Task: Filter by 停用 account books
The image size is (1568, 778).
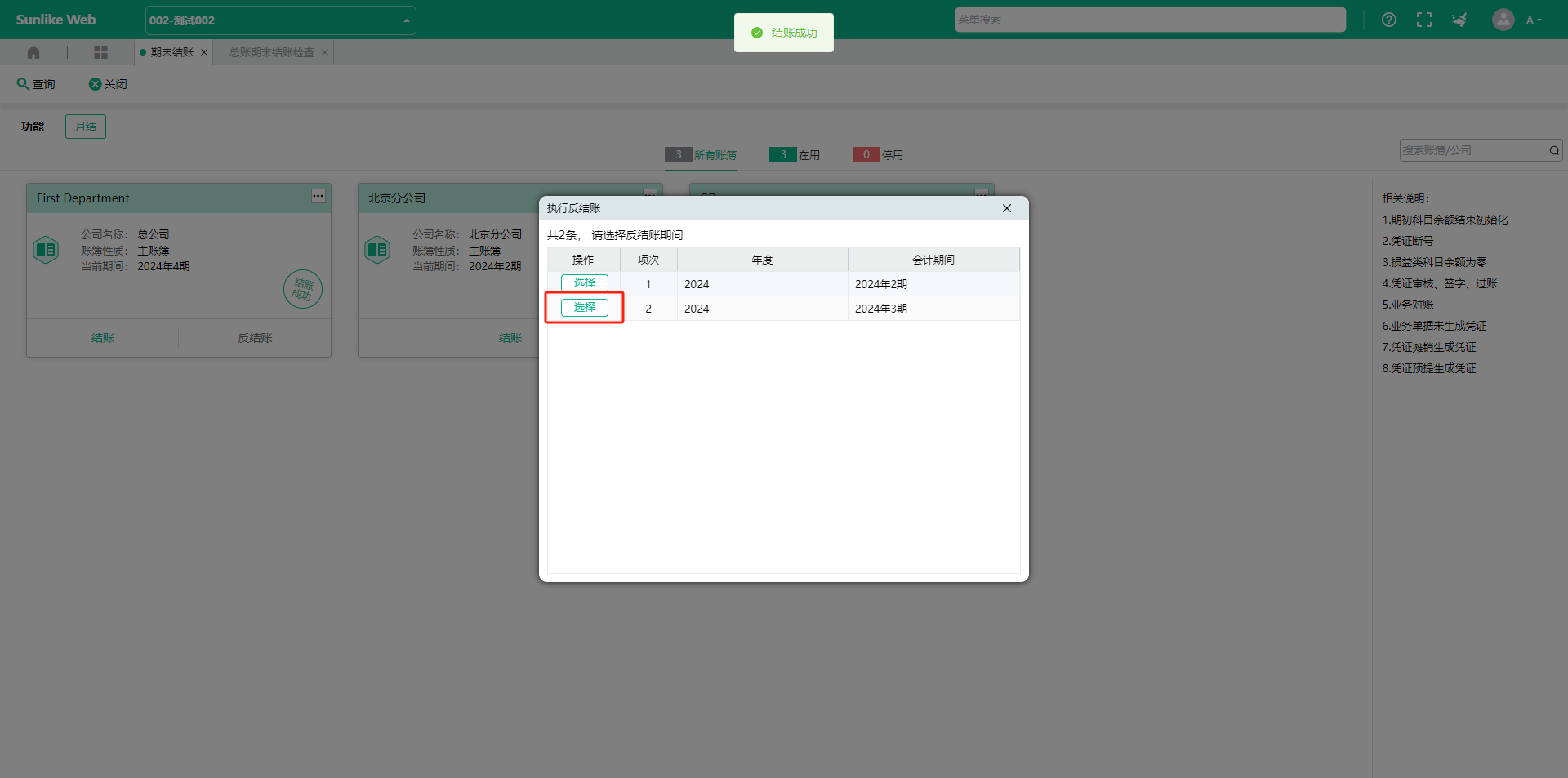Action: click(878, 154)
